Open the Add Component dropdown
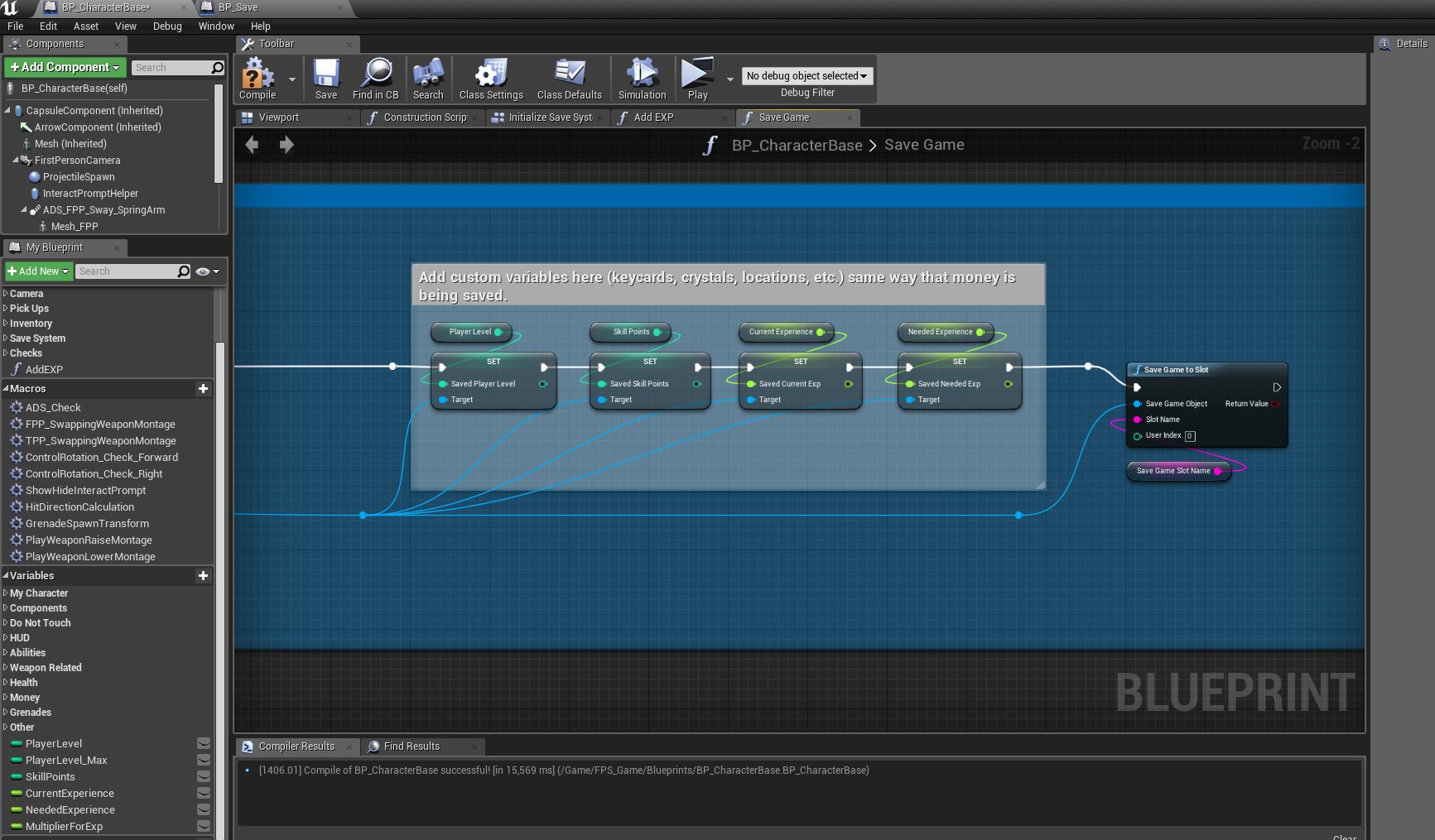Screen dimensions: 1435x840 point(65,67)
